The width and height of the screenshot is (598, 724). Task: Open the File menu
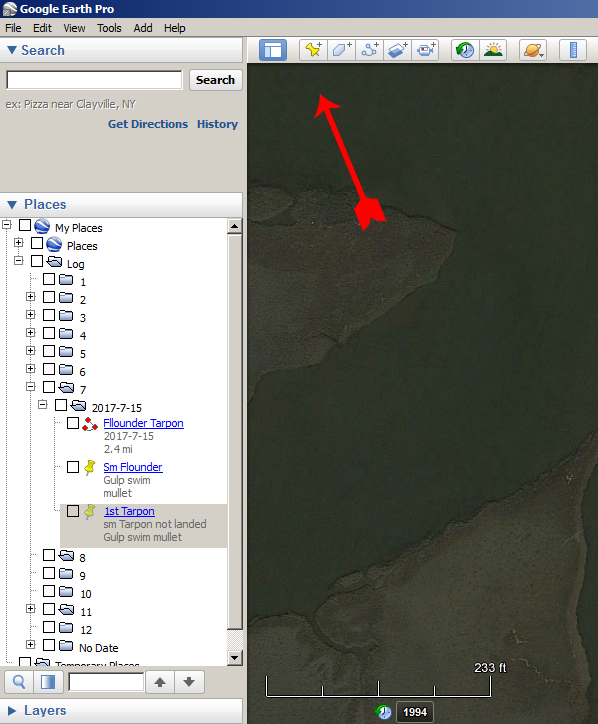pos(13,28)
